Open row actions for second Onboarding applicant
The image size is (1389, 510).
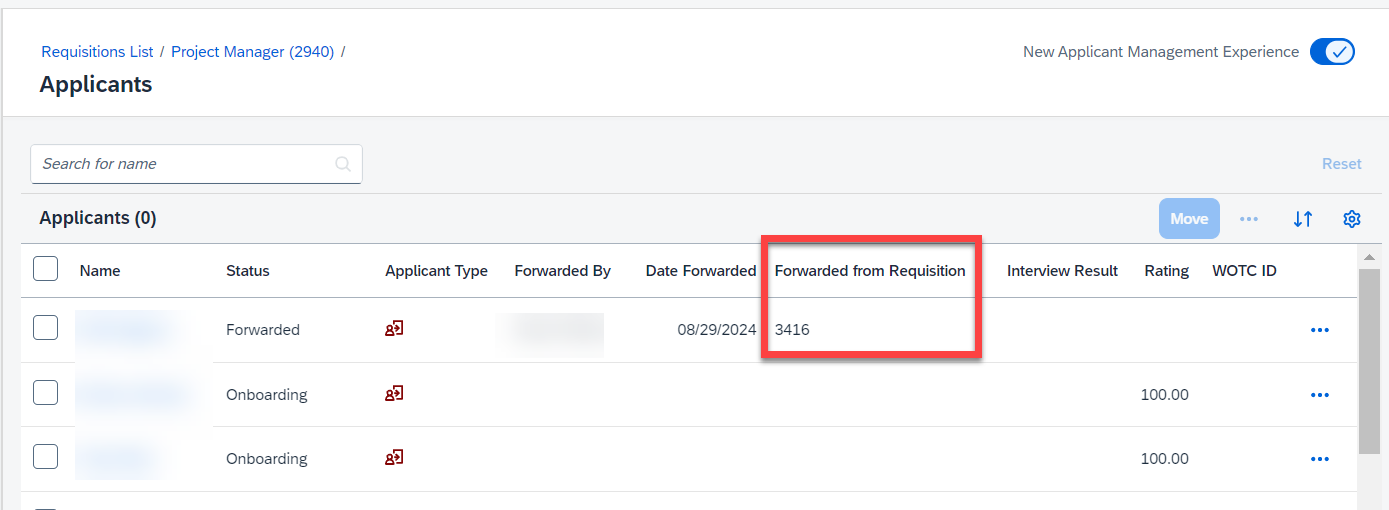click(x=1320, y=458)
